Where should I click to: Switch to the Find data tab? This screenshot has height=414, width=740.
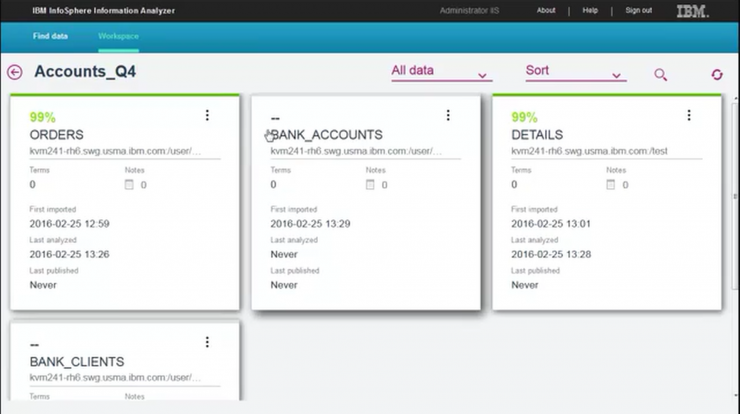pos(50,36)
